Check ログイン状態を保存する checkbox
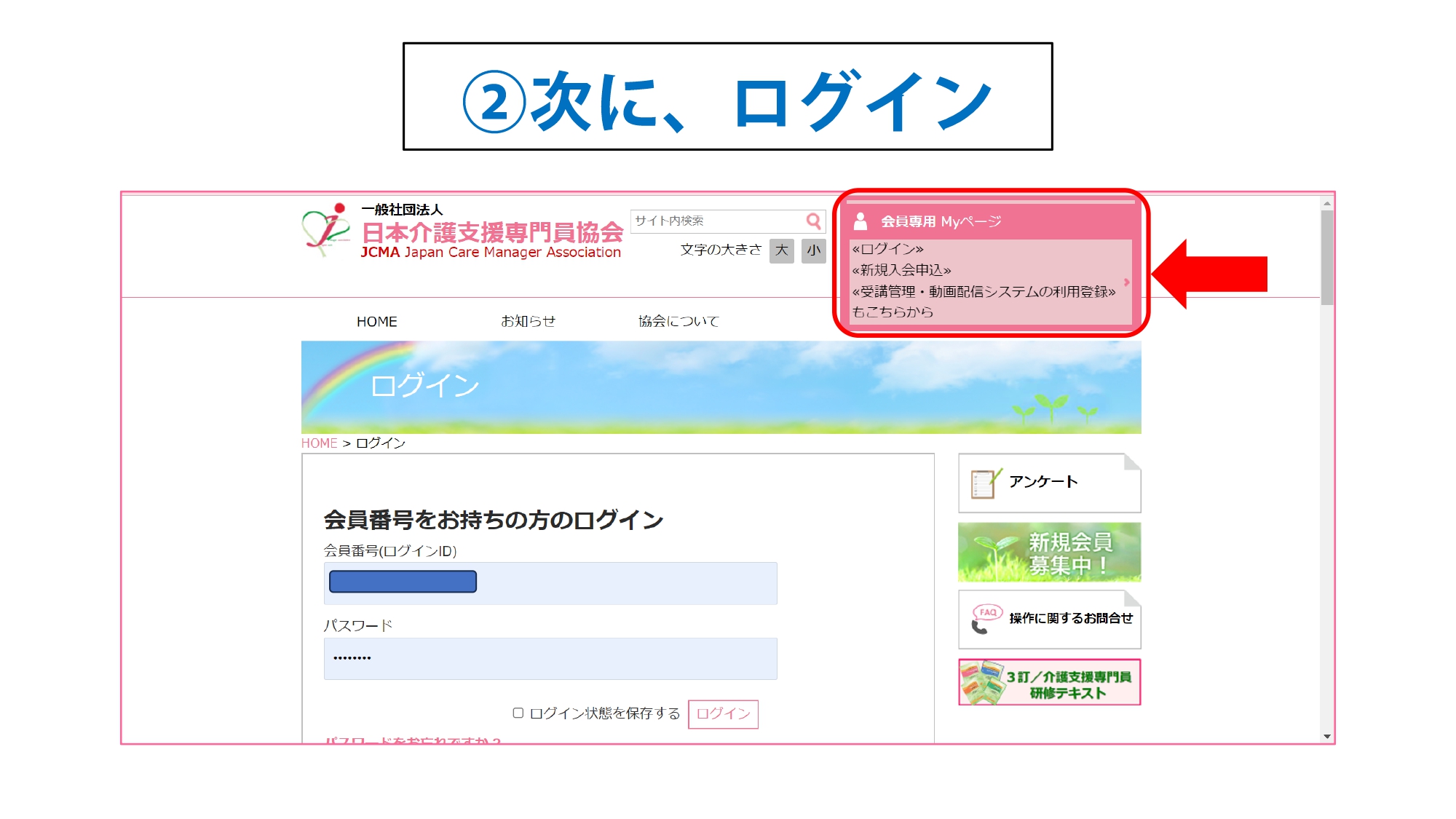Viewport: 1456px width, 819px height. pyautogui.click(x=518, y=713)
